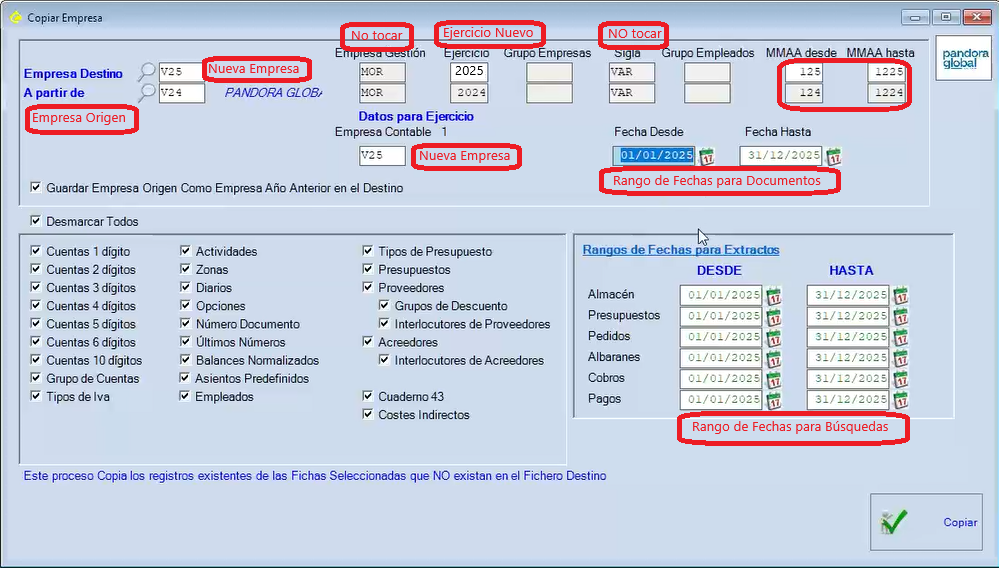
Task: Click the search magnifier beside A partir de
Action: click(x=147, y=93)
